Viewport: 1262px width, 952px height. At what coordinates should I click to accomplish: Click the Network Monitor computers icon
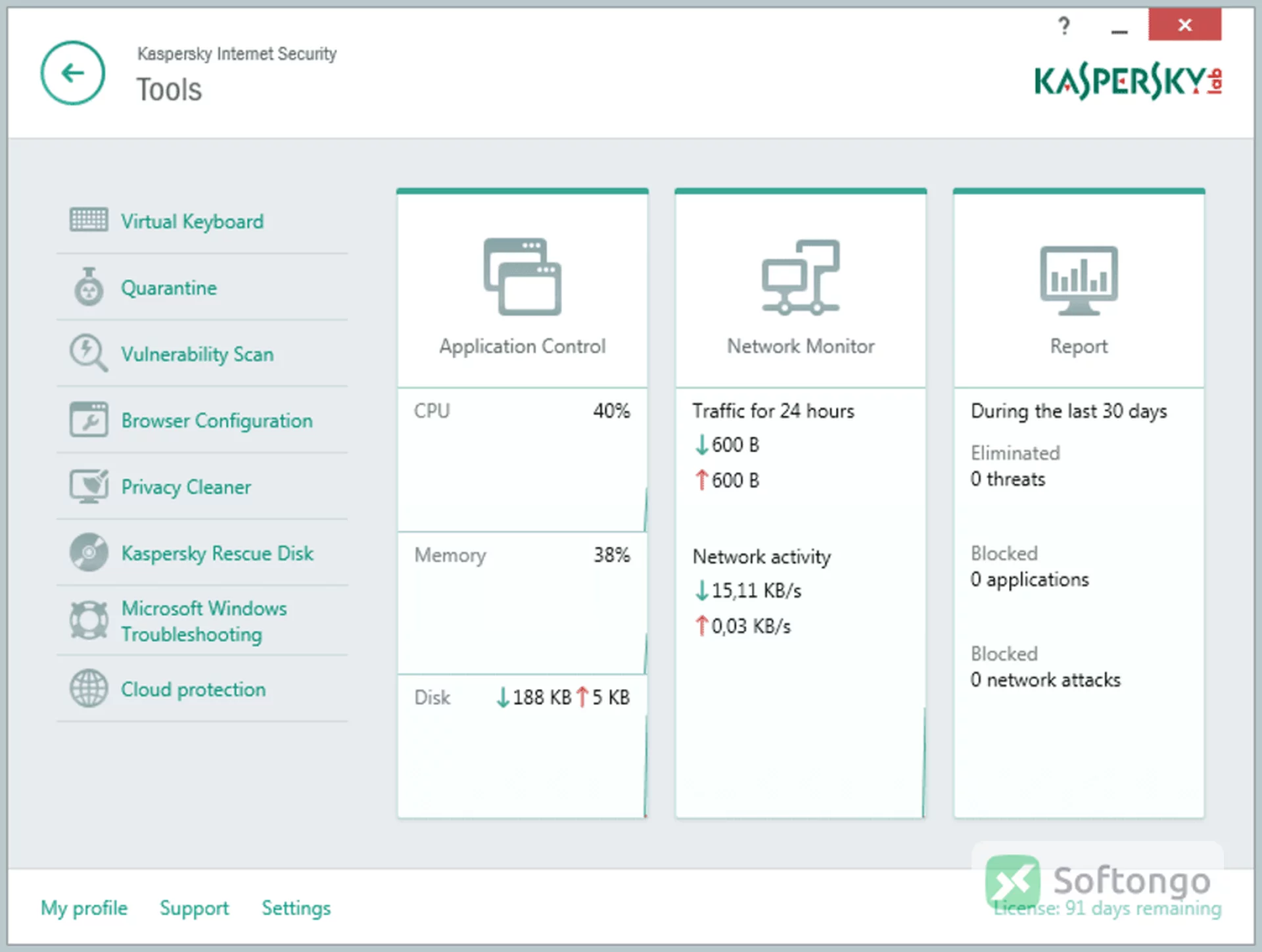801,277
